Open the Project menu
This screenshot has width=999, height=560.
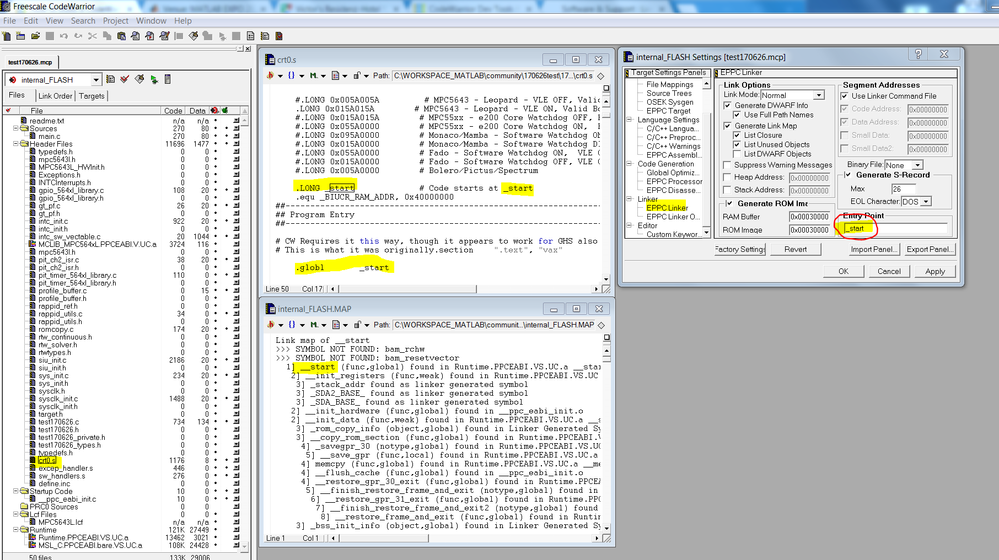coord(115,20)
